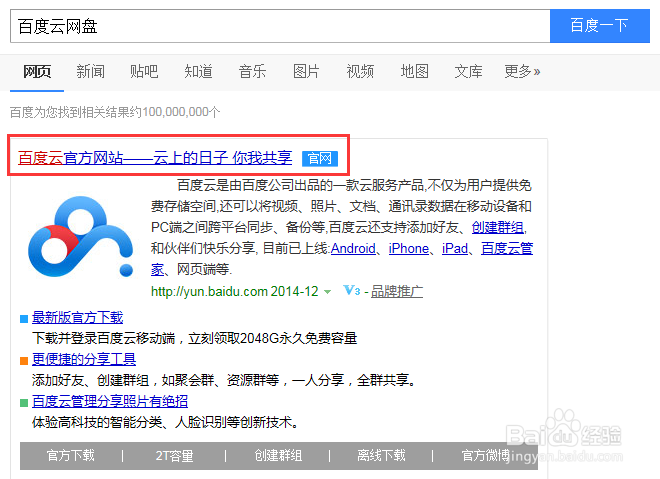This screenshot has width=660, height=479.
Task: Click the Baidu Cloud logo thumbnail
Action: point(81,237)
